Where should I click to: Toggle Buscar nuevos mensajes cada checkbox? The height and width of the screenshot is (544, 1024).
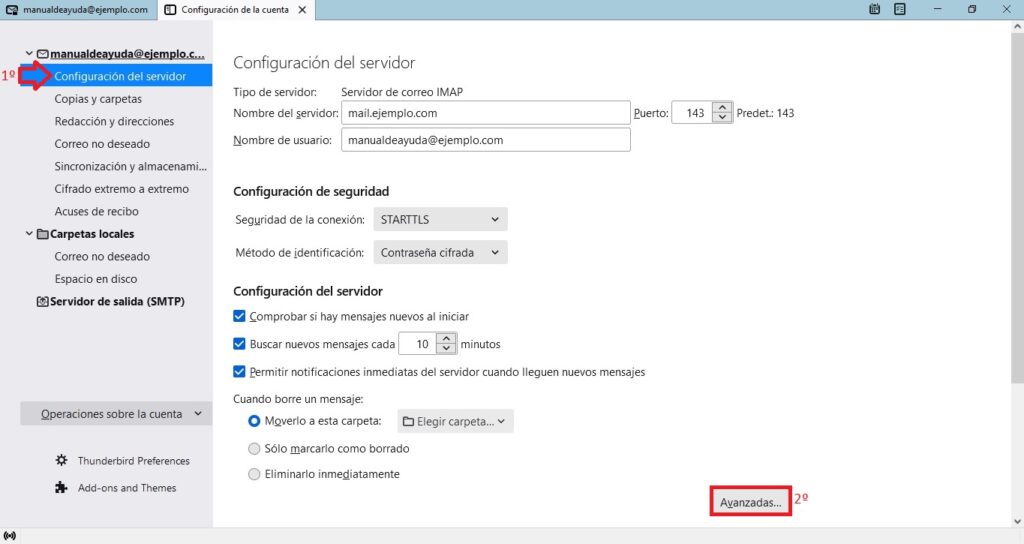(x=239, y=344)
